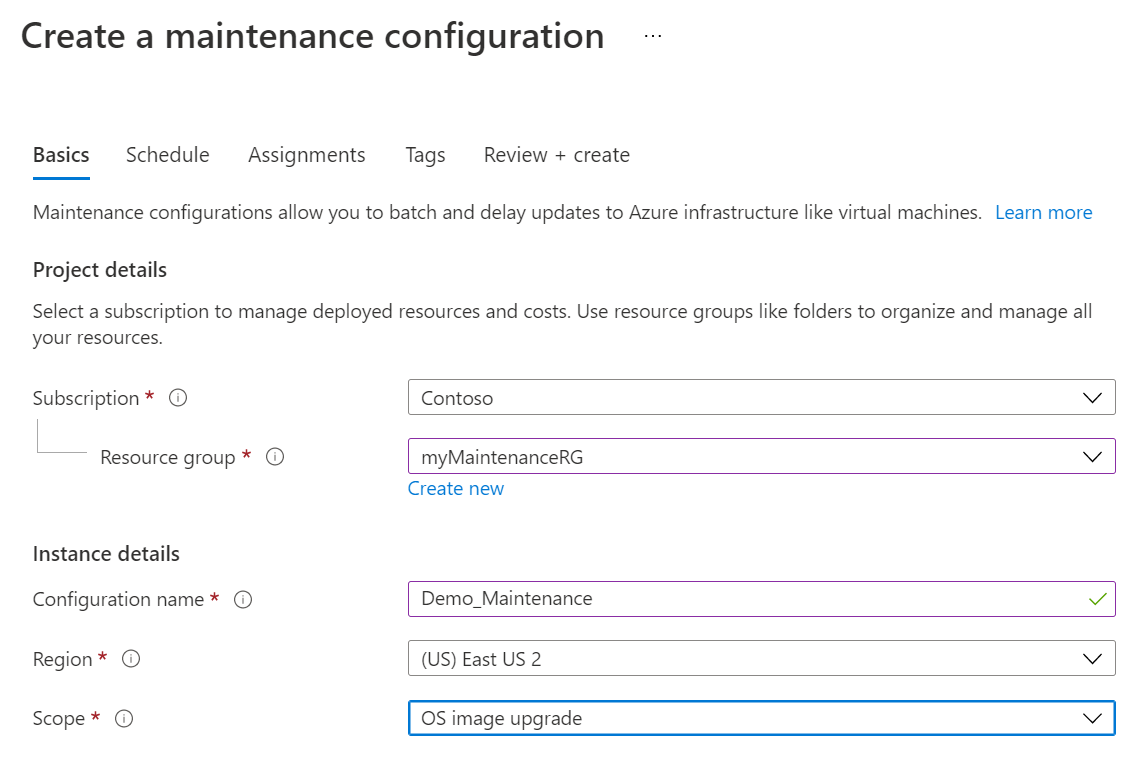Click the ellipsis beside the page title
Image resolution: width=1145 pixels, height=769 pixels.
(x=653, y=34)
